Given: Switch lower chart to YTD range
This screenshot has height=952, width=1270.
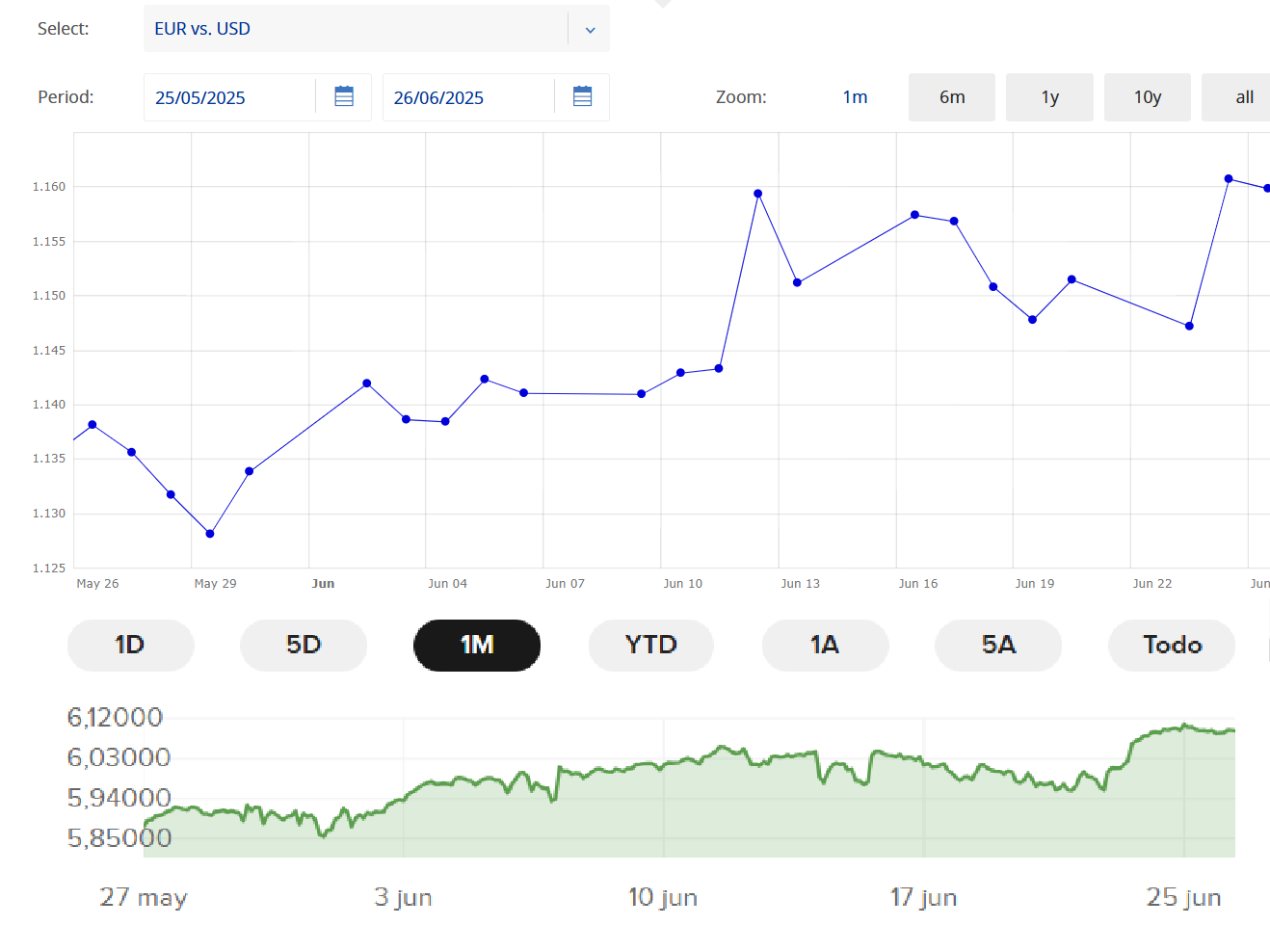Looking at the screenshot, I should pyautogui.click(x=651, y=645).
